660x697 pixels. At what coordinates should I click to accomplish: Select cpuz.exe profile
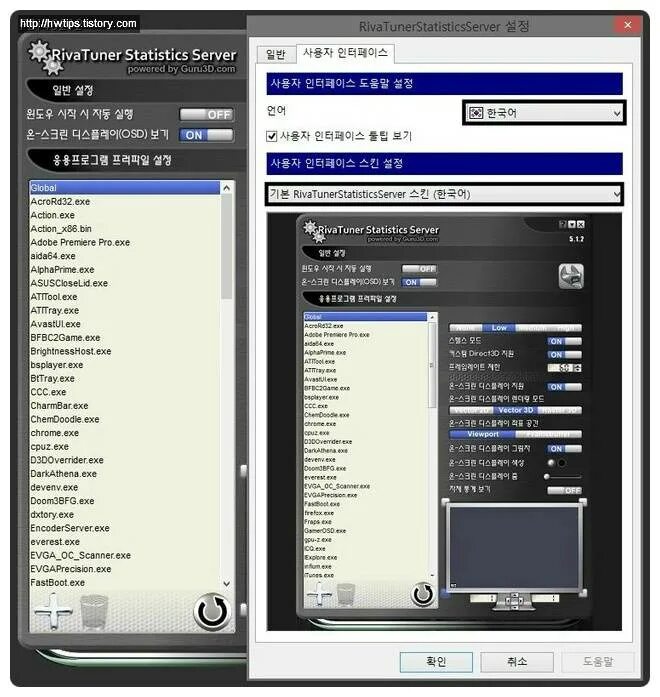[124, 447]
